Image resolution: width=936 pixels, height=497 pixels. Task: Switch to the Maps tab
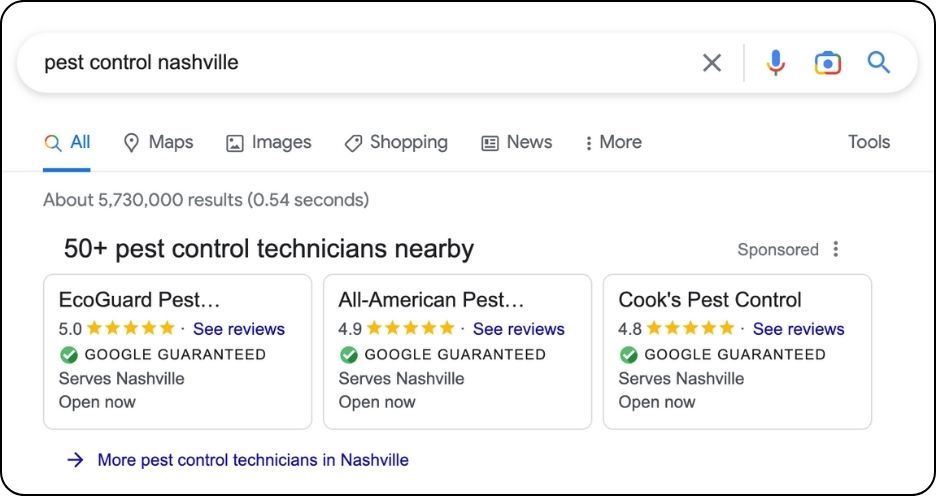tap(158, 142)
